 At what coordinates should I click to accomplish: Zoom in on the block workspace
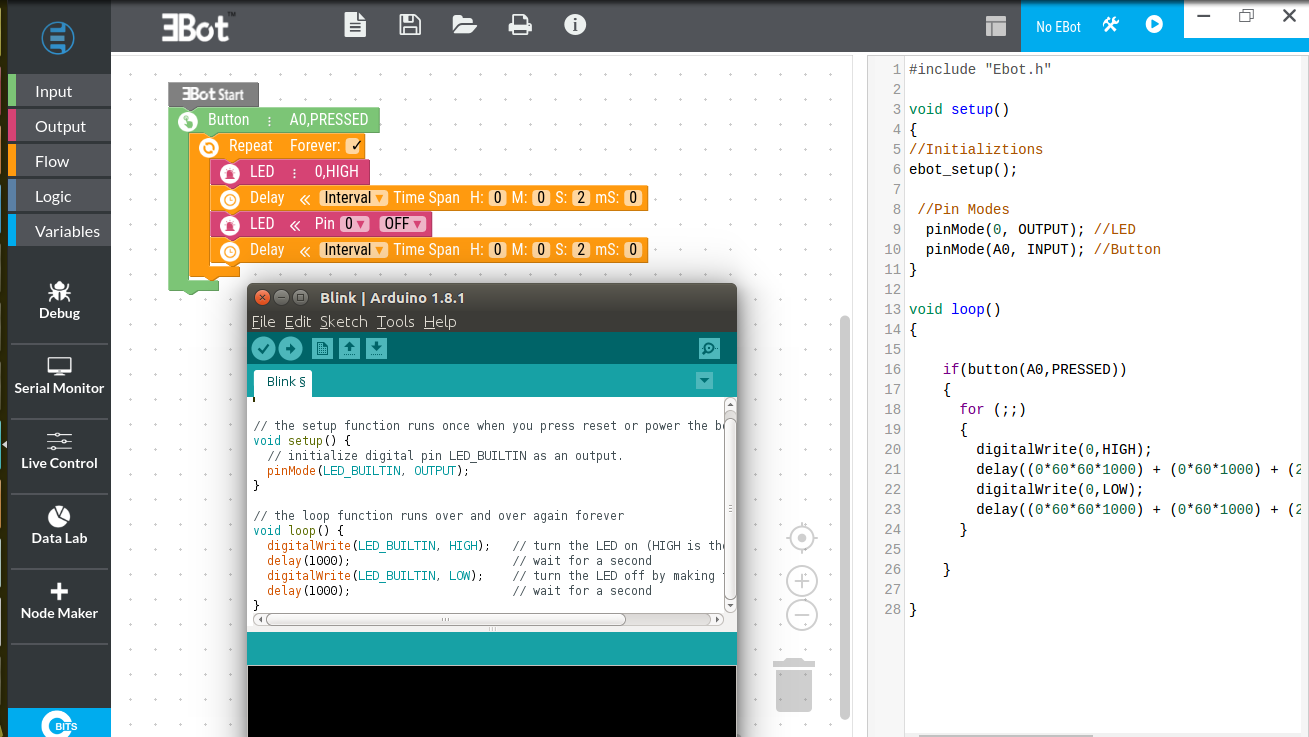click(802, 581)
